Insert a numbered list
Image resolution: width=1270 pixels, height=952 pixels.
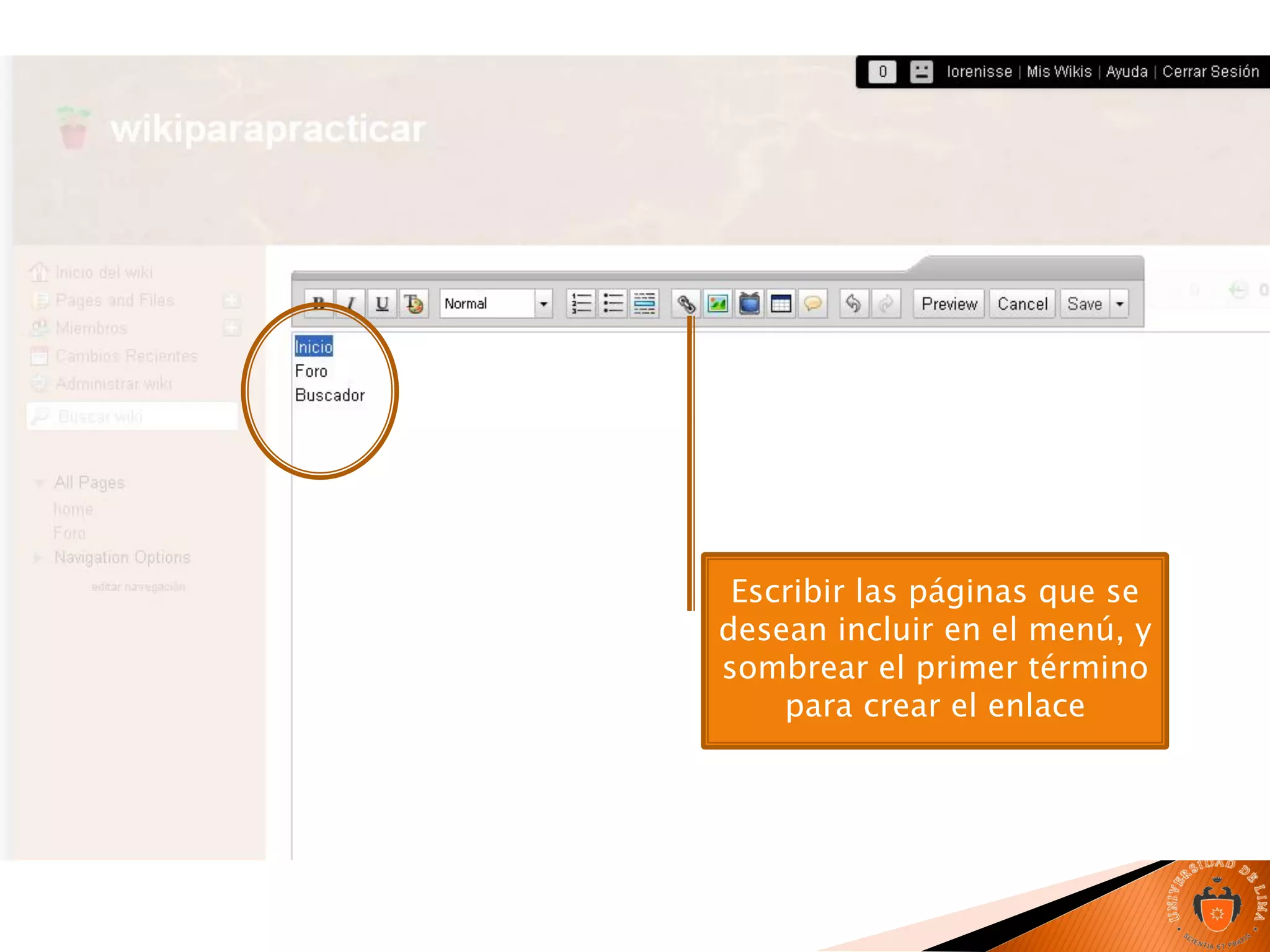581,304
